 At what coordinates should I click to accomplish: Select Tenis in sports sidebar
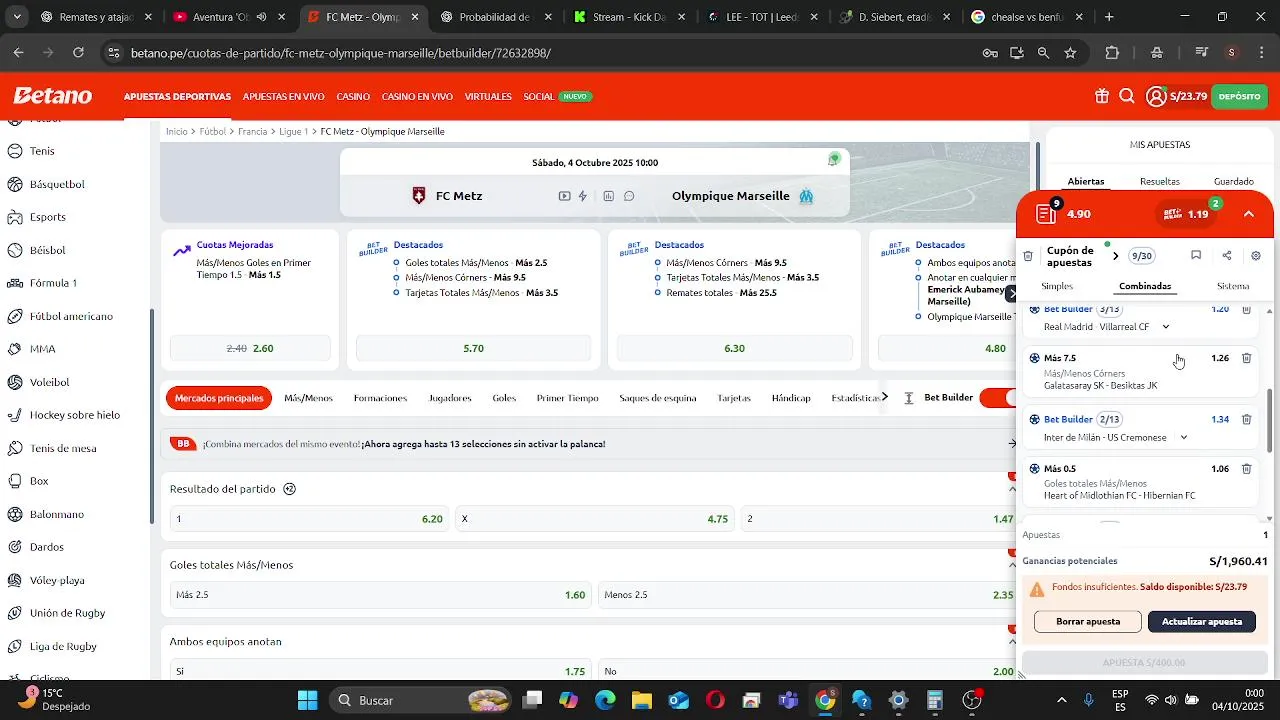[x=42, y=151]
